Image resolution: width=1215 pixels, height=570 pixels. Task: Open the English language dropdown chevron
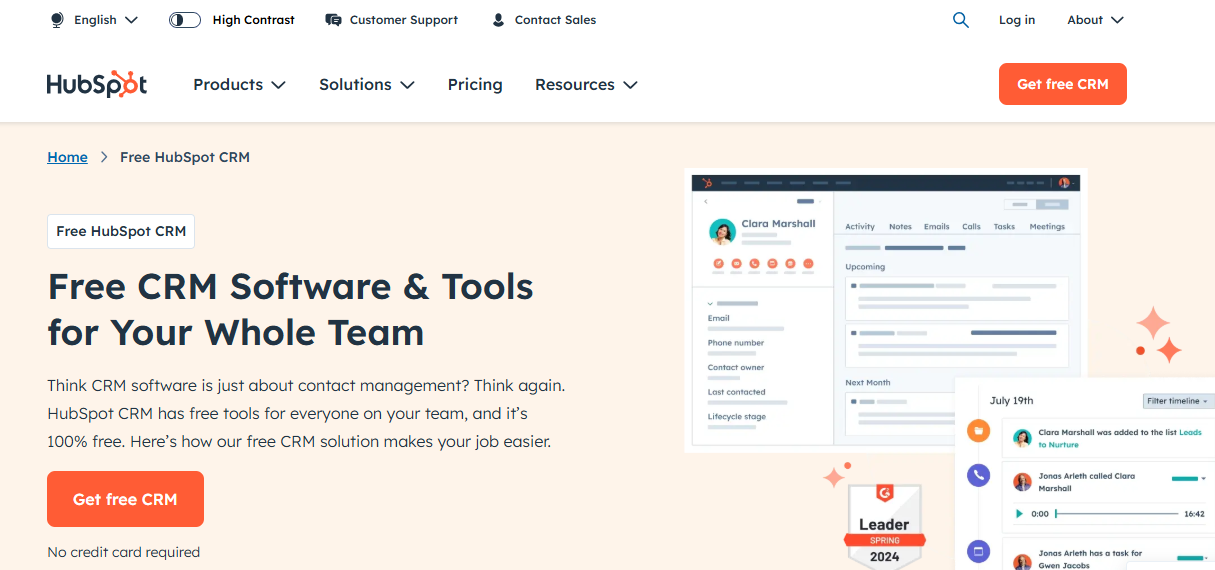point(131,20)
